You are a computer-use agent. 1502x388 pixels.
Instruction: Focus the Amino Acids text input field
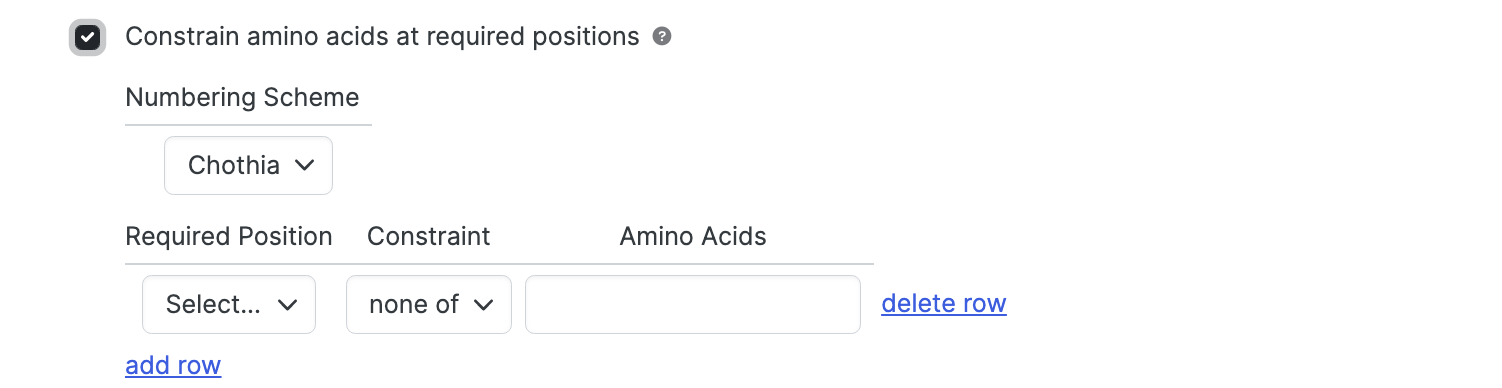click(693, 304)
